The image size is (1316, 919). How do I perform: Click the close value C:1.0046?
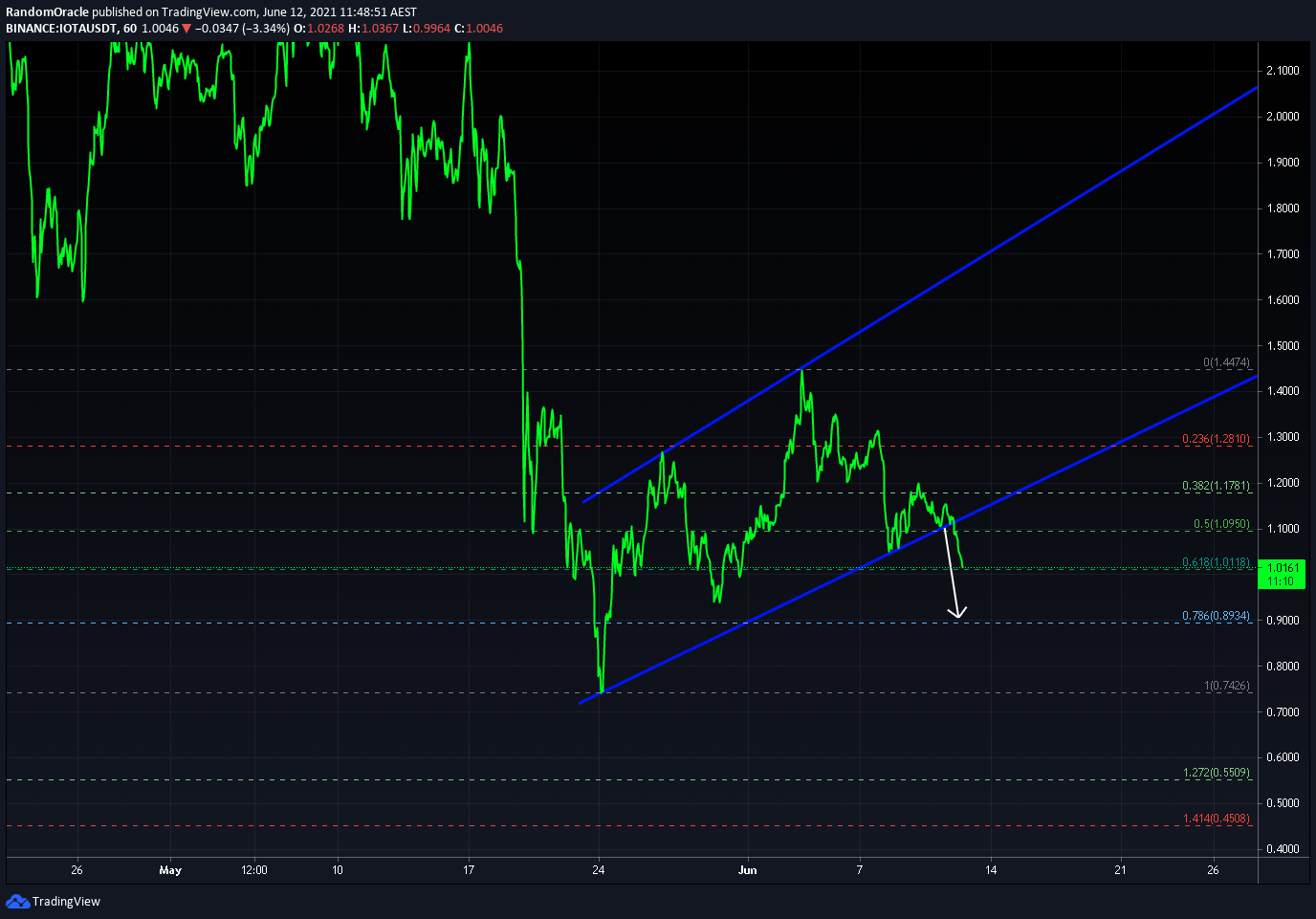pos(478,29)
